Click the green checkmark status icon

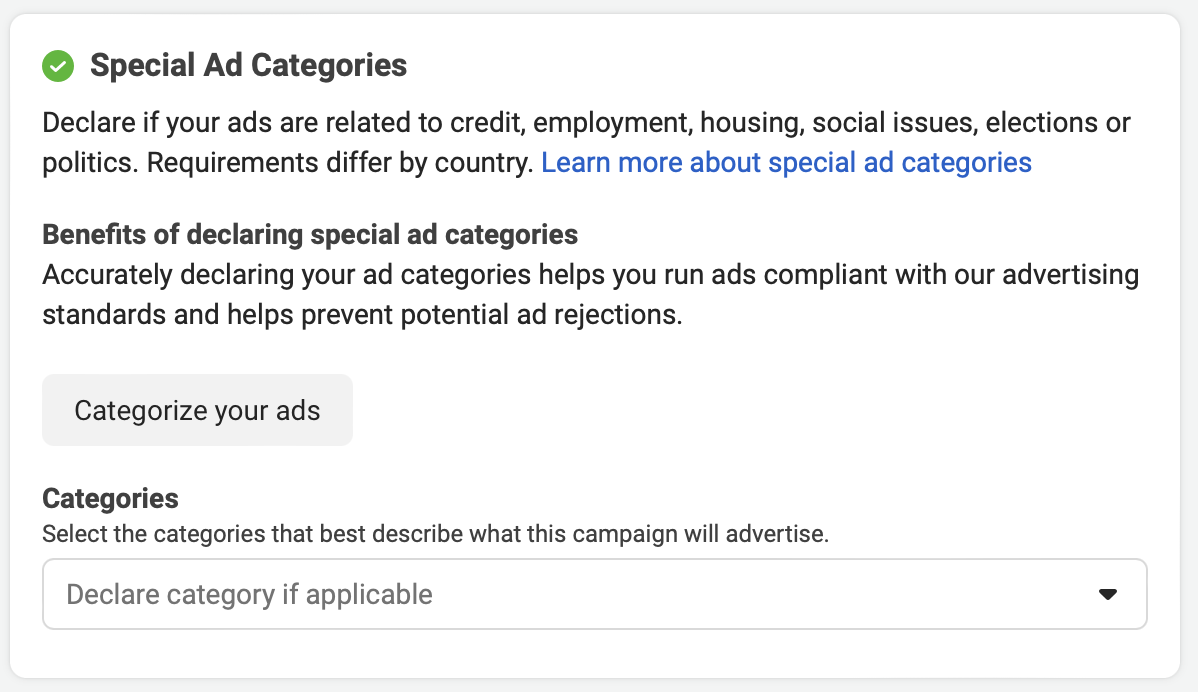click(58, 66)
